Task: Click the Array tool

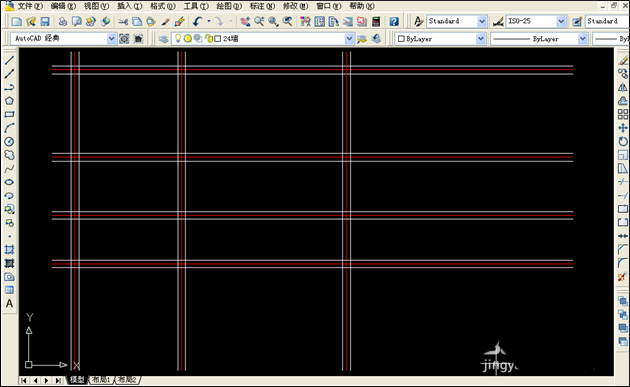Action: [x=623, y=114]
